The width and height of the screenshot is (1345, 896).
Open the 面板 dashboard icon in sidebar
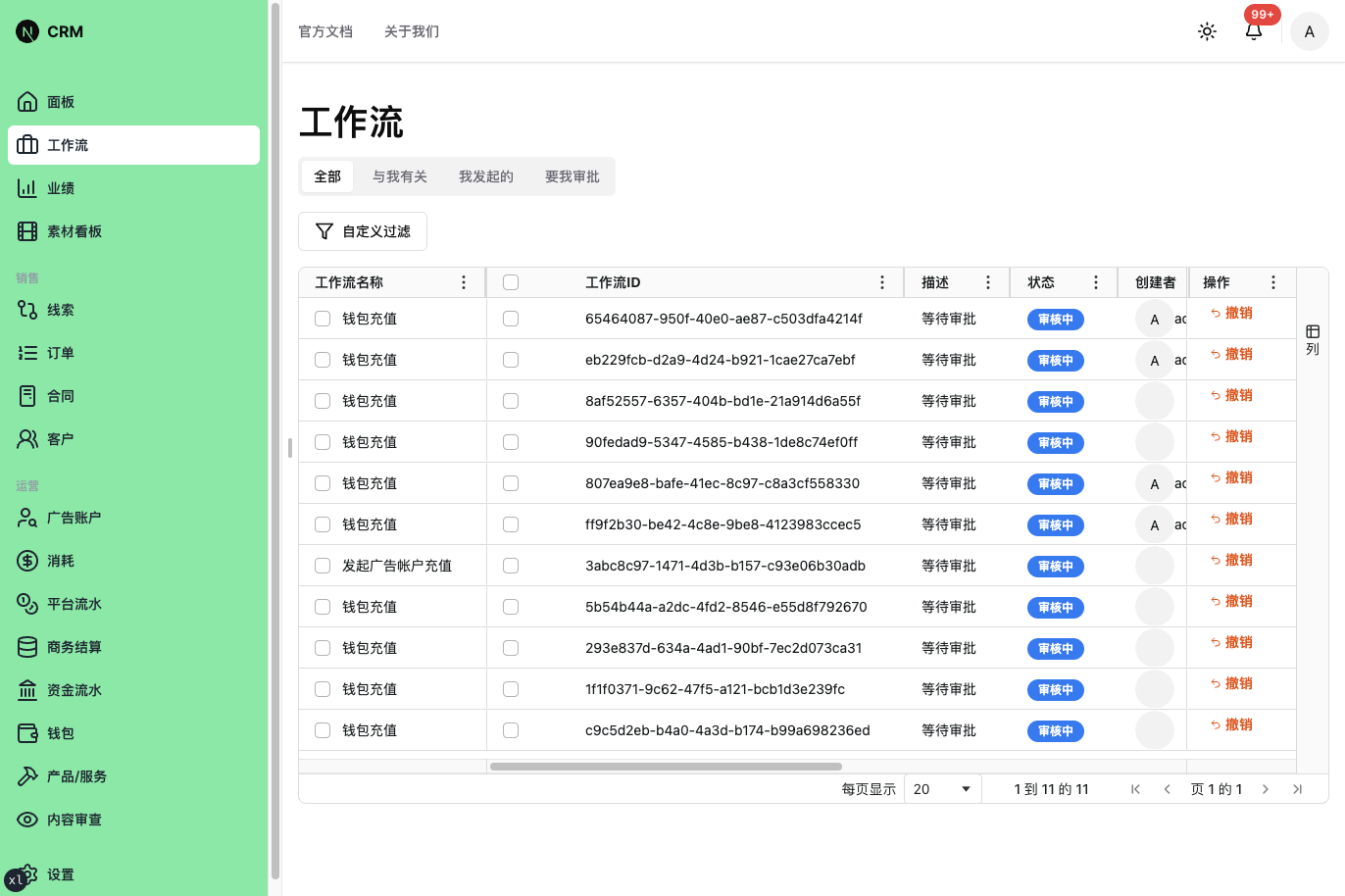pos(26,101)
